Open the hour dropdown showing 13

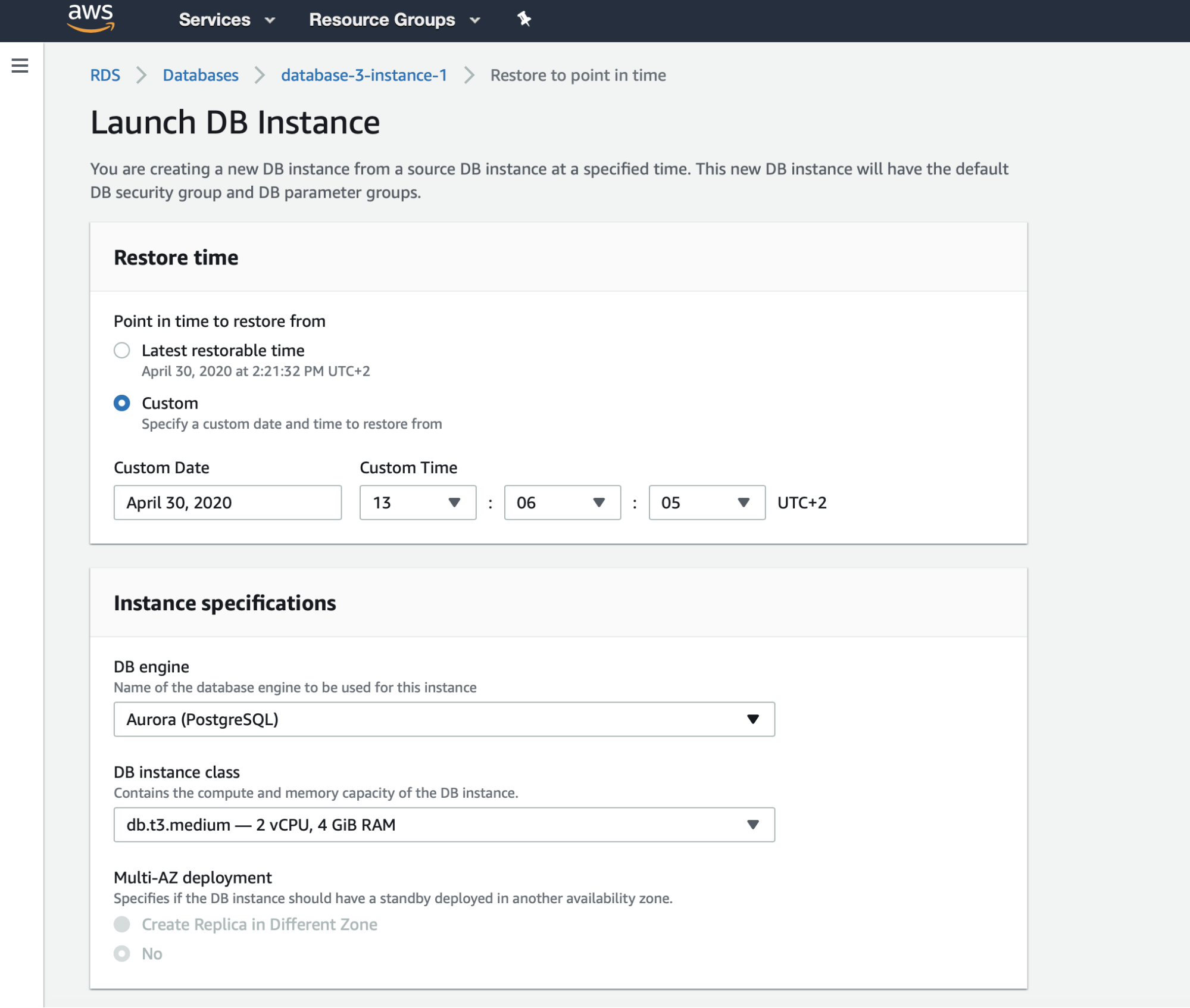418,503
